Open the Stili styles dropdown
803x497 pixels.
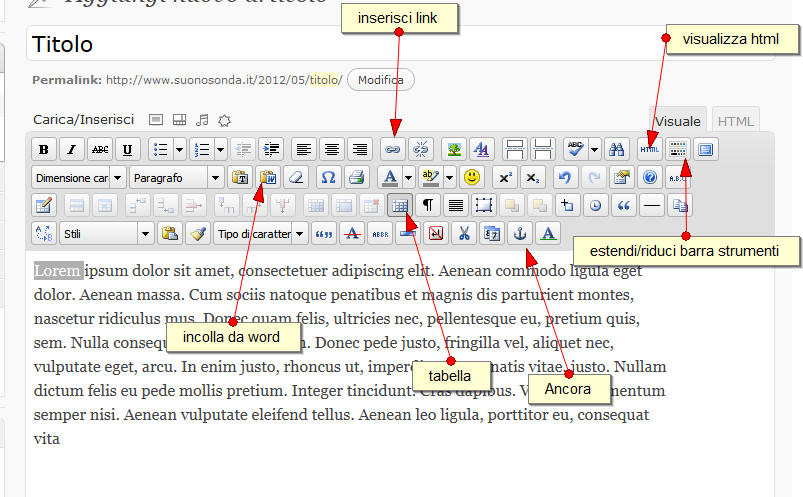[x=107, y=234]
